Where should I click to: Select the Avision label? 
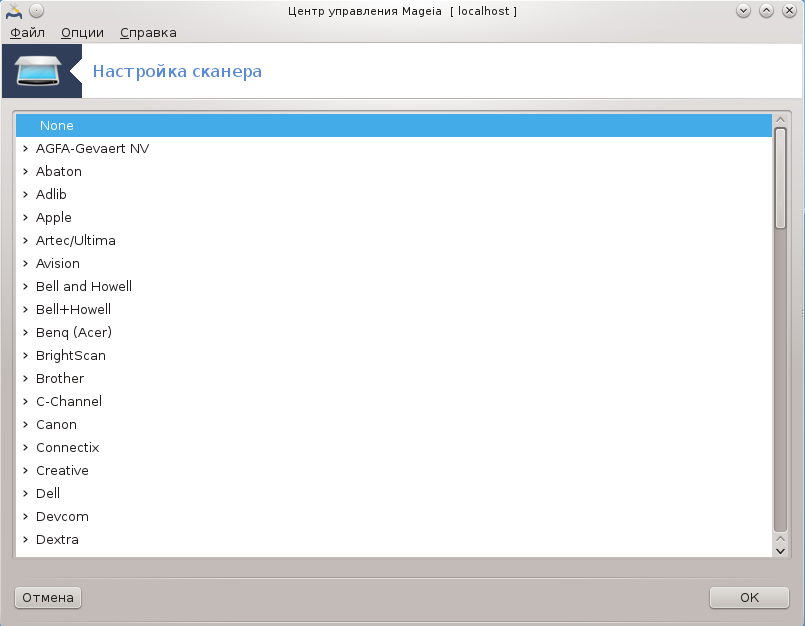click(x=58, y=263)
